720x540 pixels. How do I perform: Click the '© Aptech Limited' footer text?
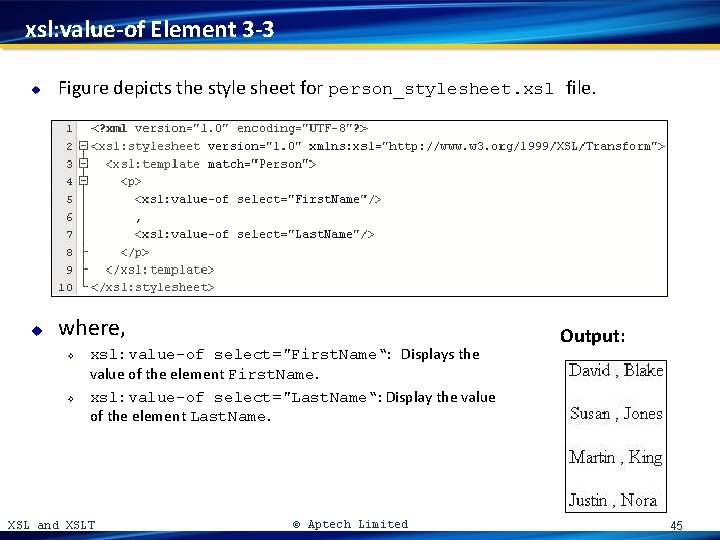350,524
